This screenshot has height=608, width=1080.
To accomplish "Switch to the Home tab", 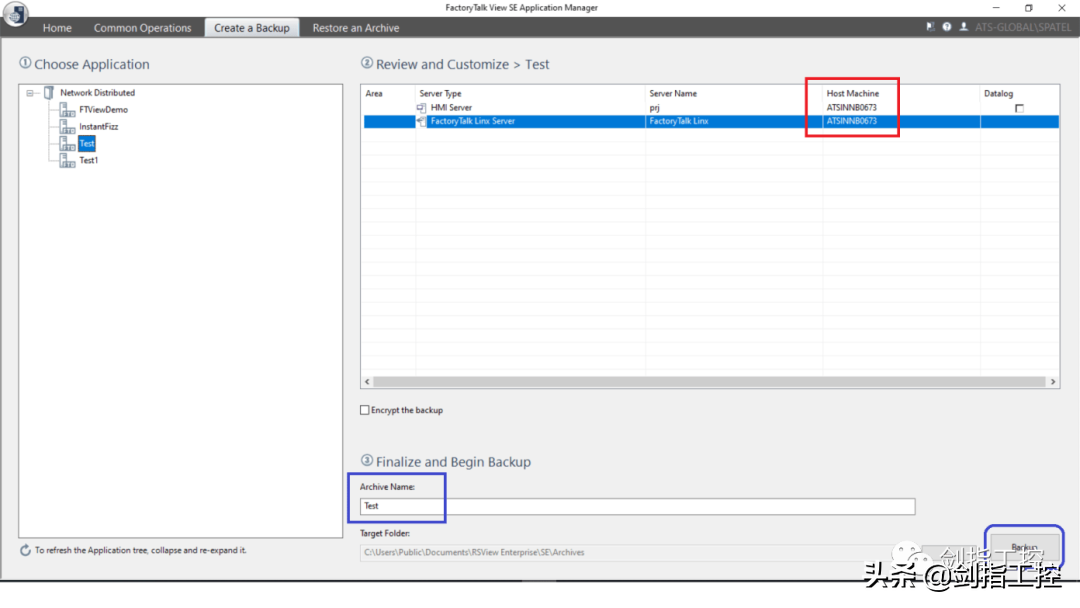I will [x=57, y=28].
